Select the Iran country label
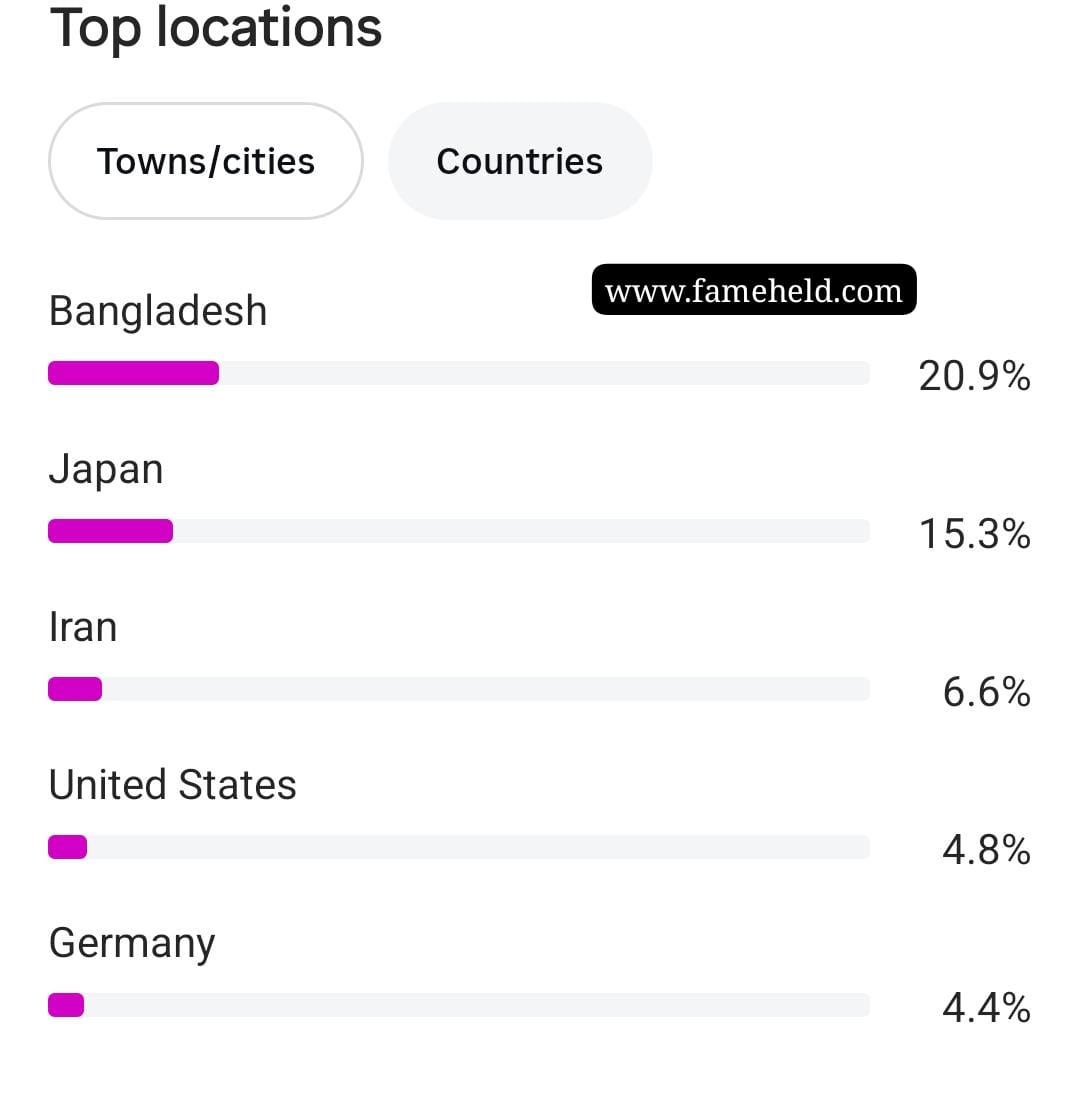This screenshot has height=1111, width=1080. [x=82, y=627]
